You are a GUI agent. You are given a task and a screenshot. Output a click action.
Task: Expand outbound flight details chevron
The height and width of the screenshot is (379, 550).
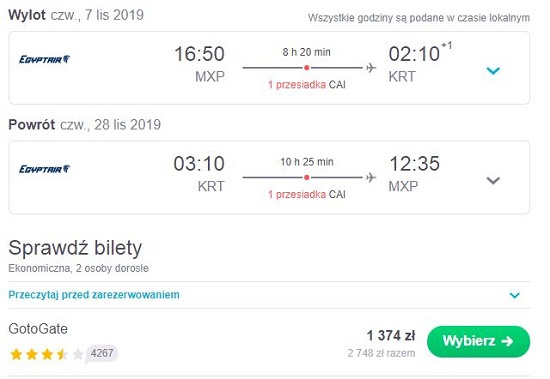click(x=493, y=71)
